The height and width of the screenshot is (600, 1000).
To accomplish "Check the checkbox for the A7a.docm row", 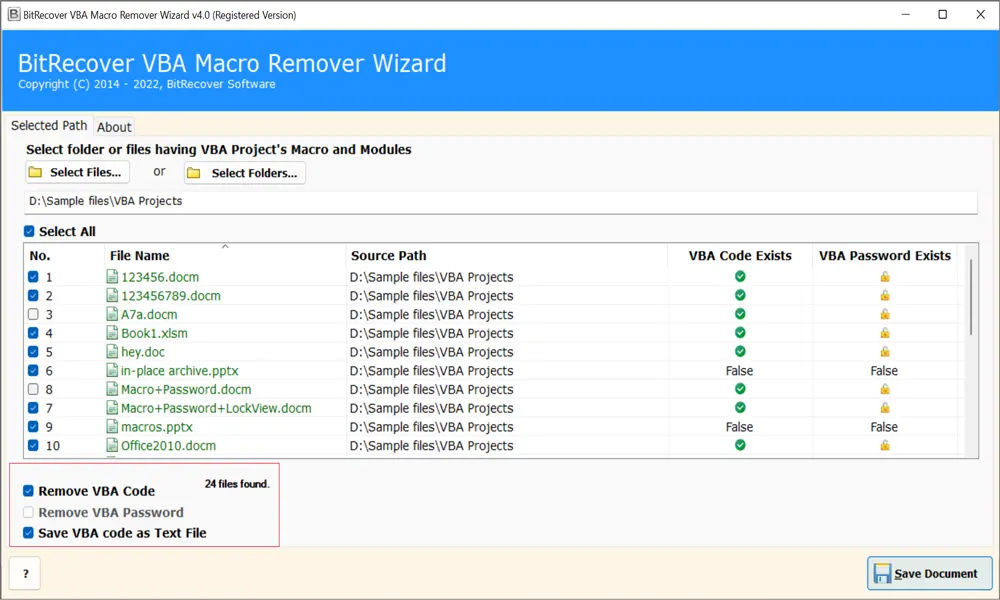I will click(33, 314).
